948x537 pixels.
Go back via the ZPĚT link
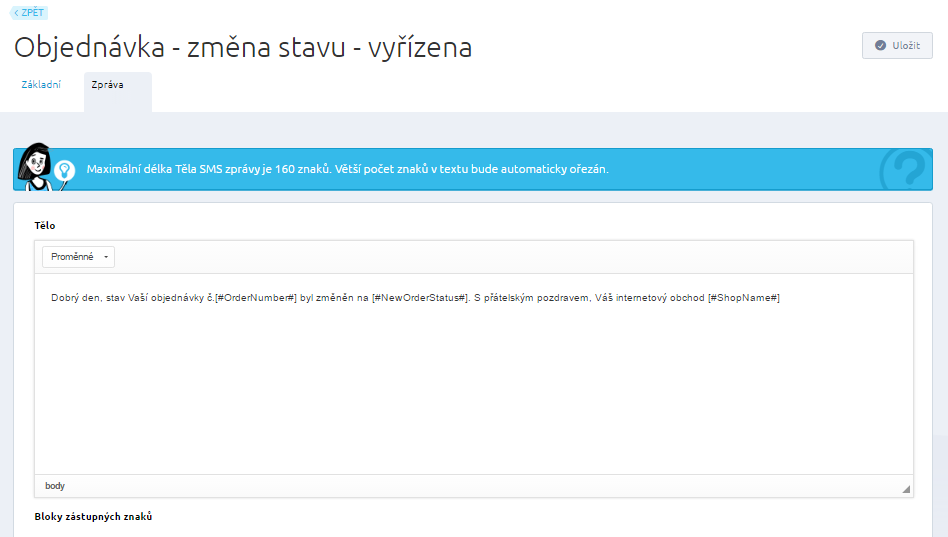pos(29,13)
